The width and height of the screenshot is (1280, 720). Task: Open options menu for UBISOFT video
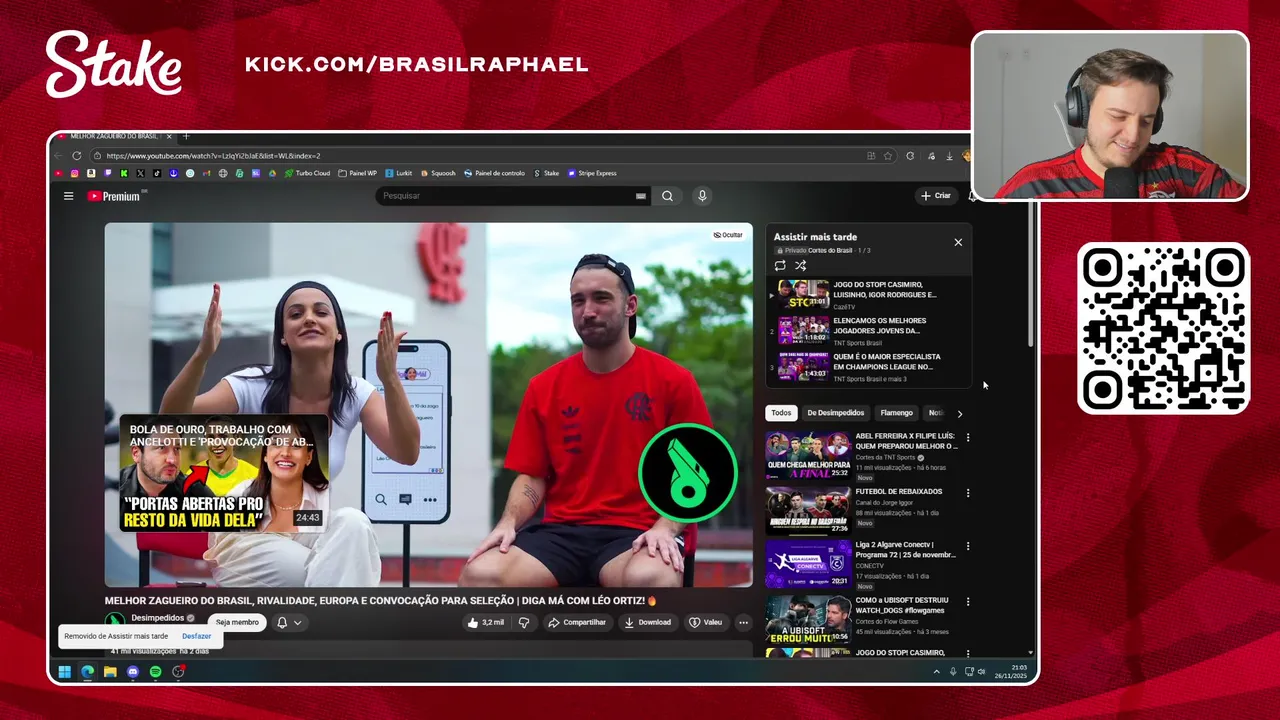[x=967, y=601]
